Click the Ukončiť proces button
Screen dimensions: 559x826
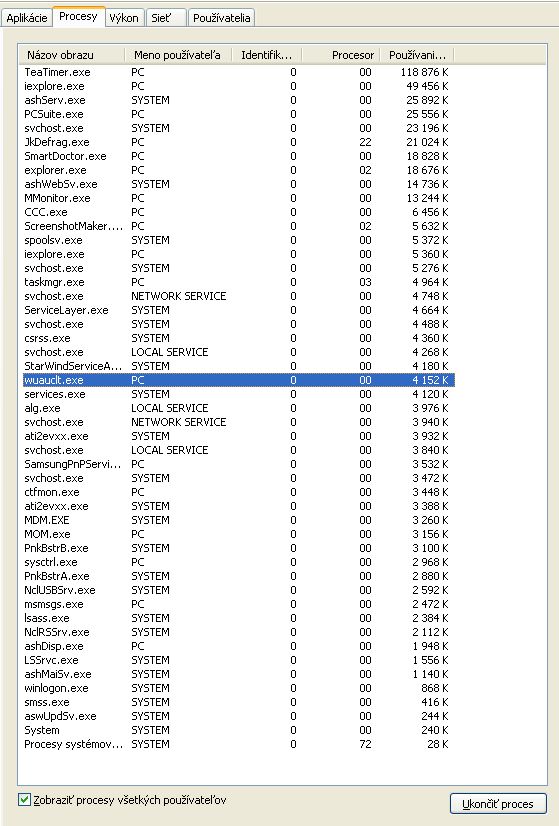(498, 804)
